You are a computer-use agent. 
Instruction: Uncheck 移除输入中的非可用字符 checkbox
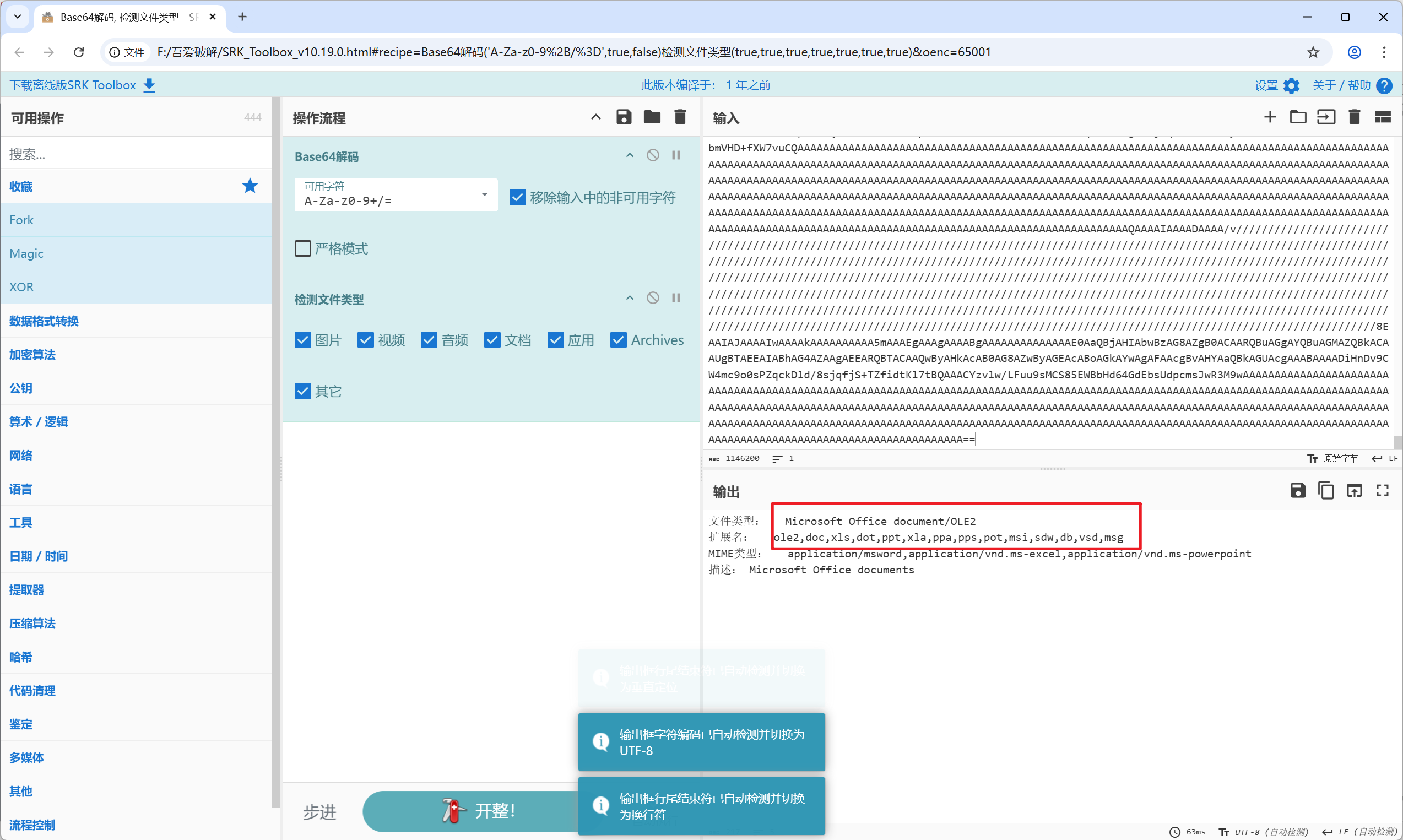pos(517,197)
